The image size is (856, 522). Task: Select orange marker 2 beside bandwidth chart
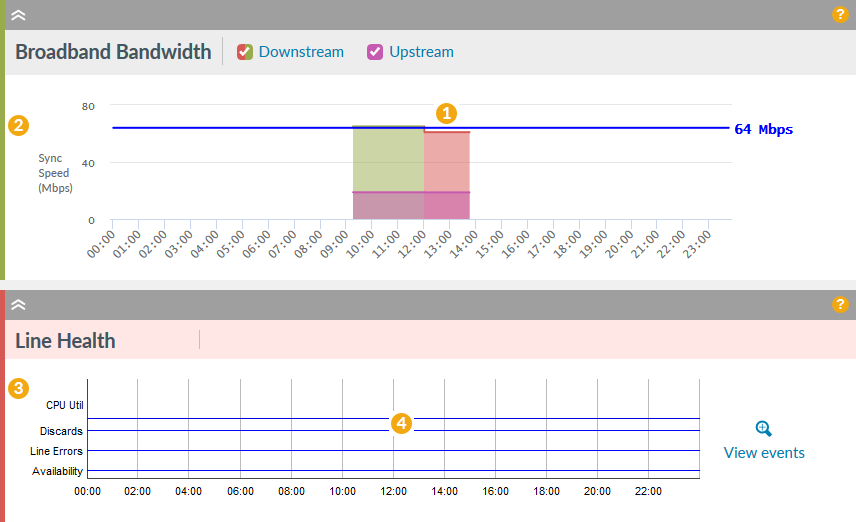point(18,126)
